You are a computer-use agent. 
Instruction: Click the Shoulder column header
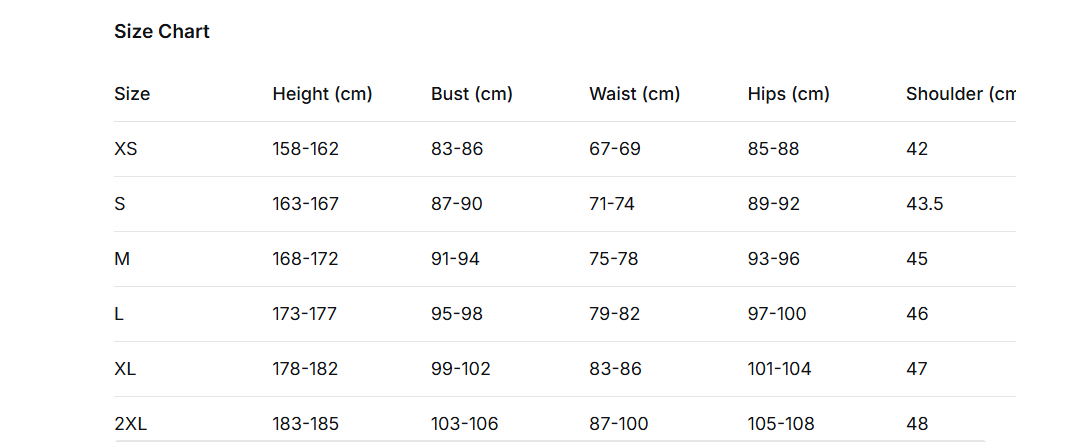[x=960, y=95]
